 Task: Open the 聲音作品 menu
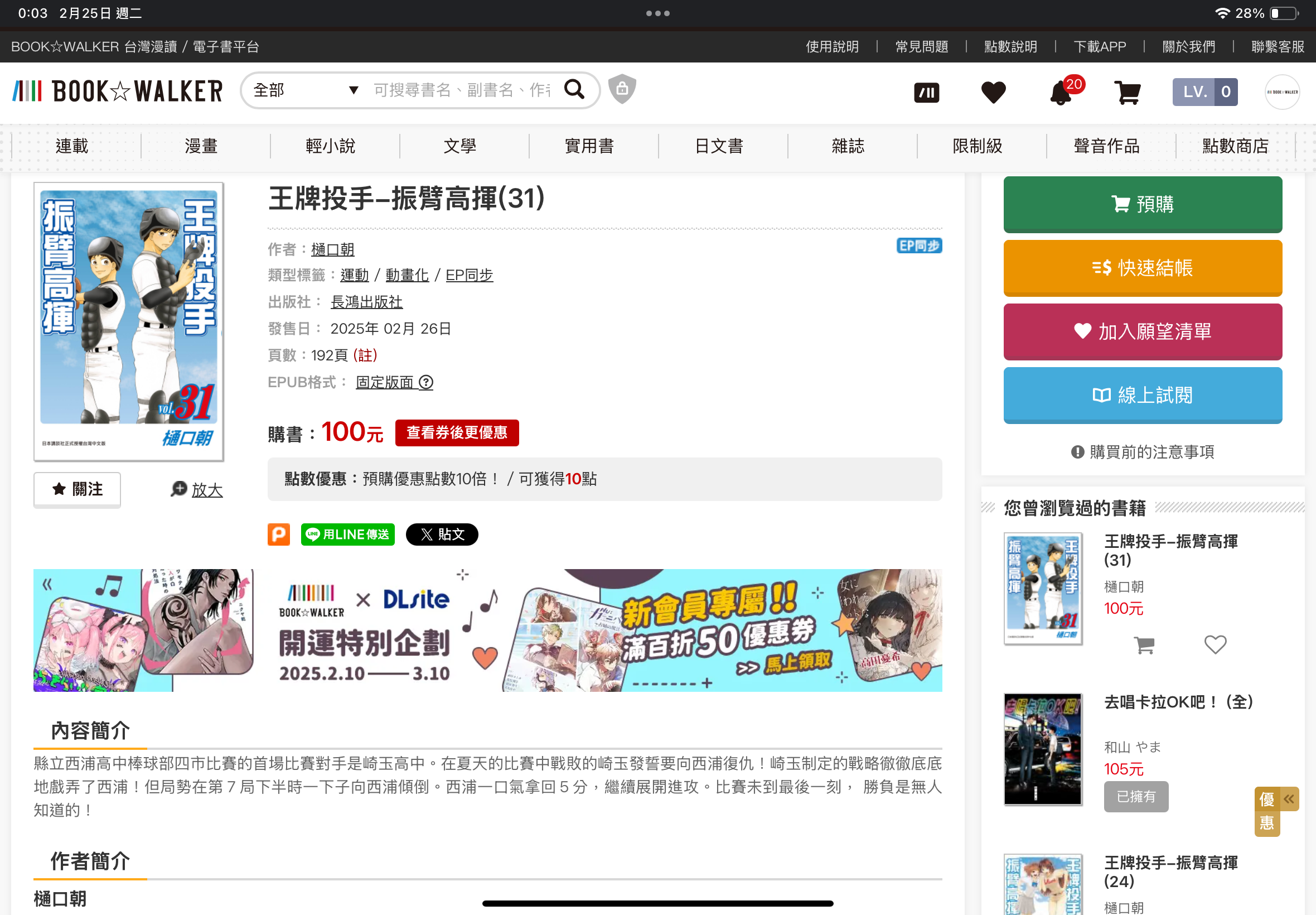(x=1106, y=146)
